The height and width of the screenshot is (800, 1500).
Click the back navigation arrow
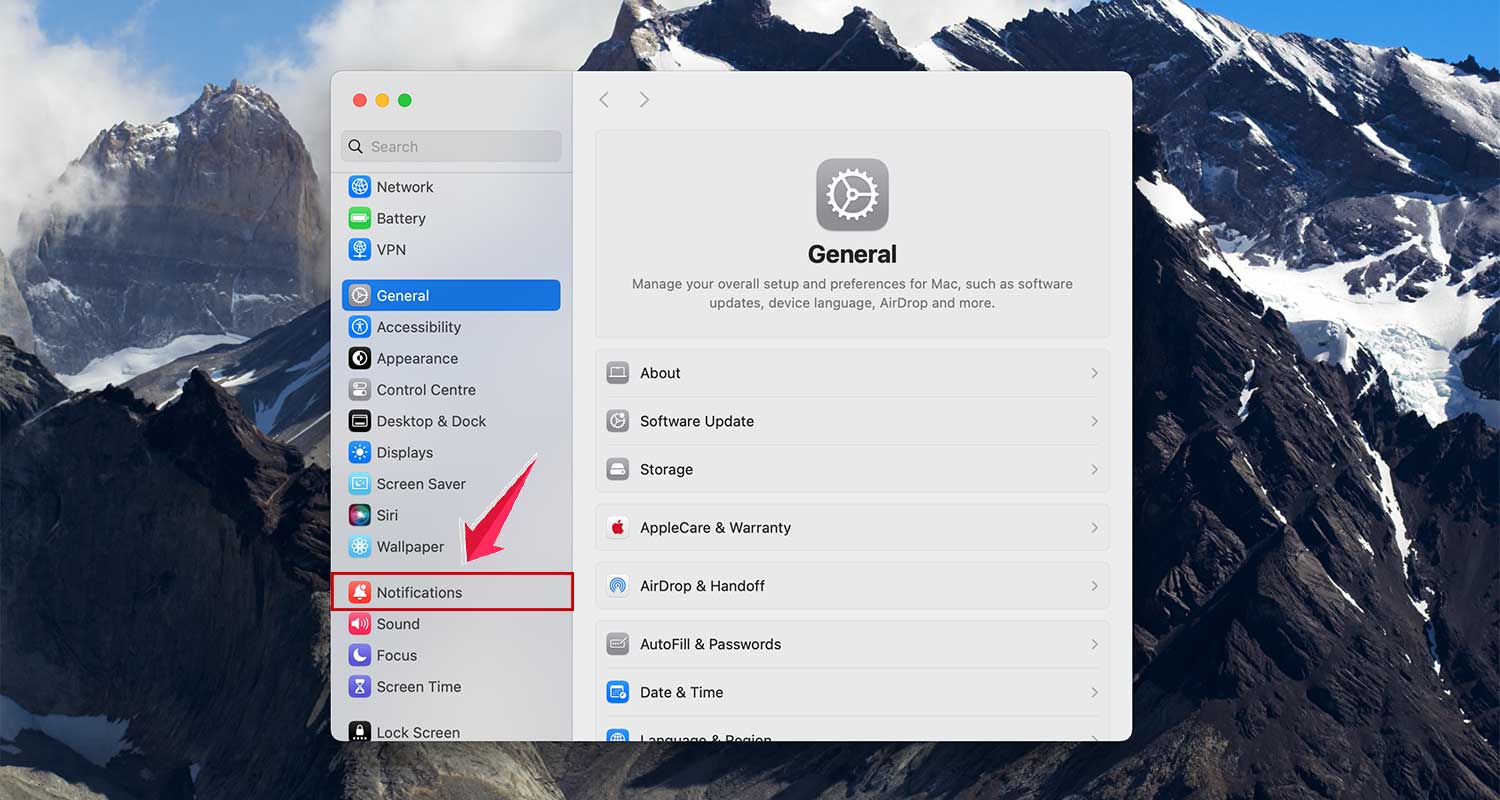604,99
